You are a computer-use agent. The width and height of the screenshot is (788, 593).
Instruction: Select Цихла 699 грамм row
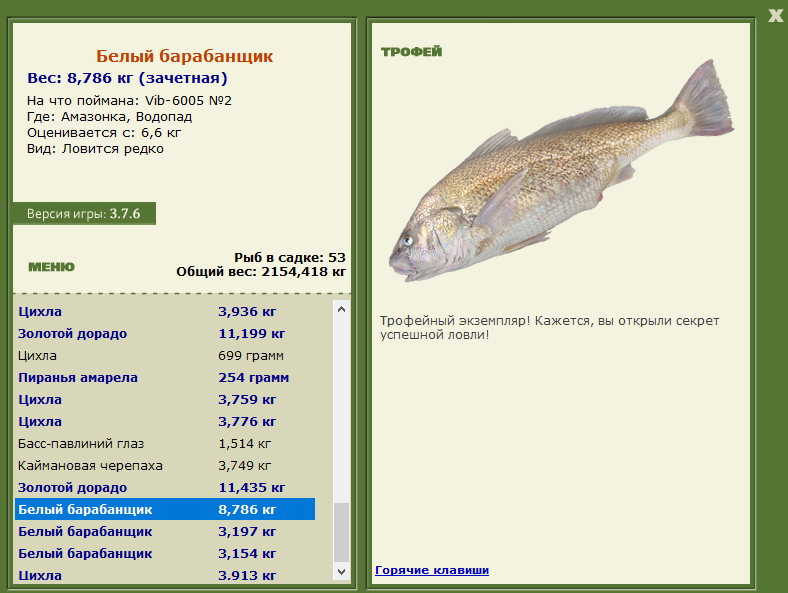165,356
